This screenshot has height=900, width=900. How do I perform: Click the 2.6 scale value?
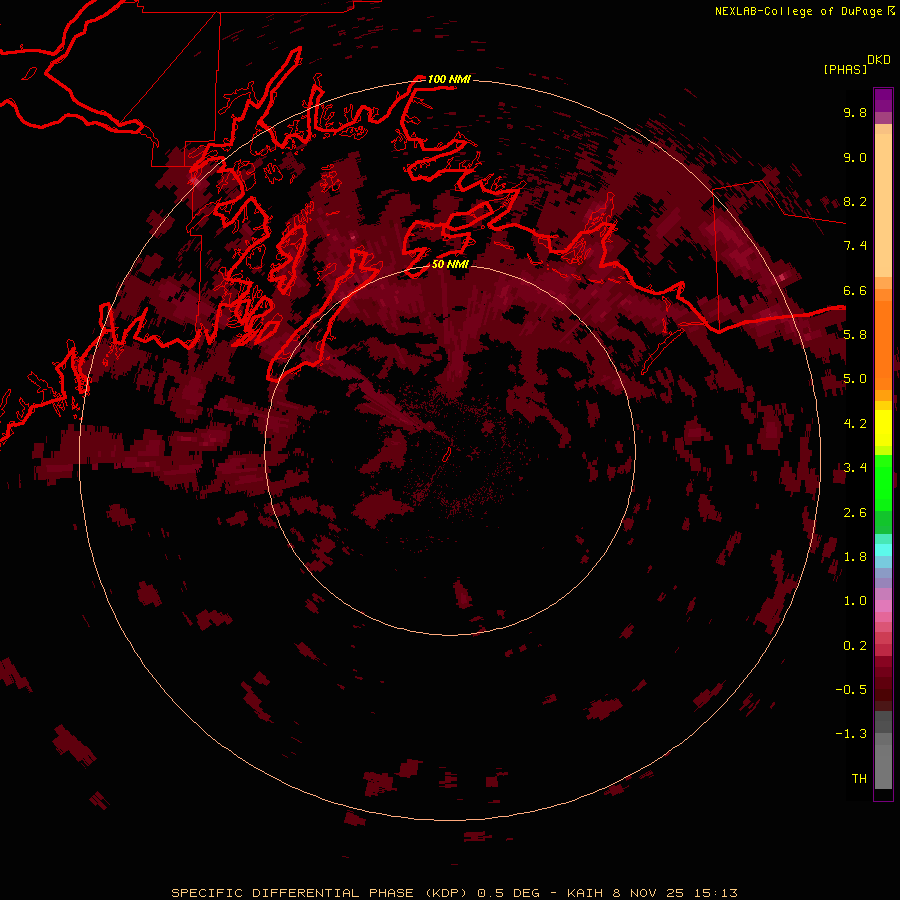pyautogui.click(x=855, y=513)
